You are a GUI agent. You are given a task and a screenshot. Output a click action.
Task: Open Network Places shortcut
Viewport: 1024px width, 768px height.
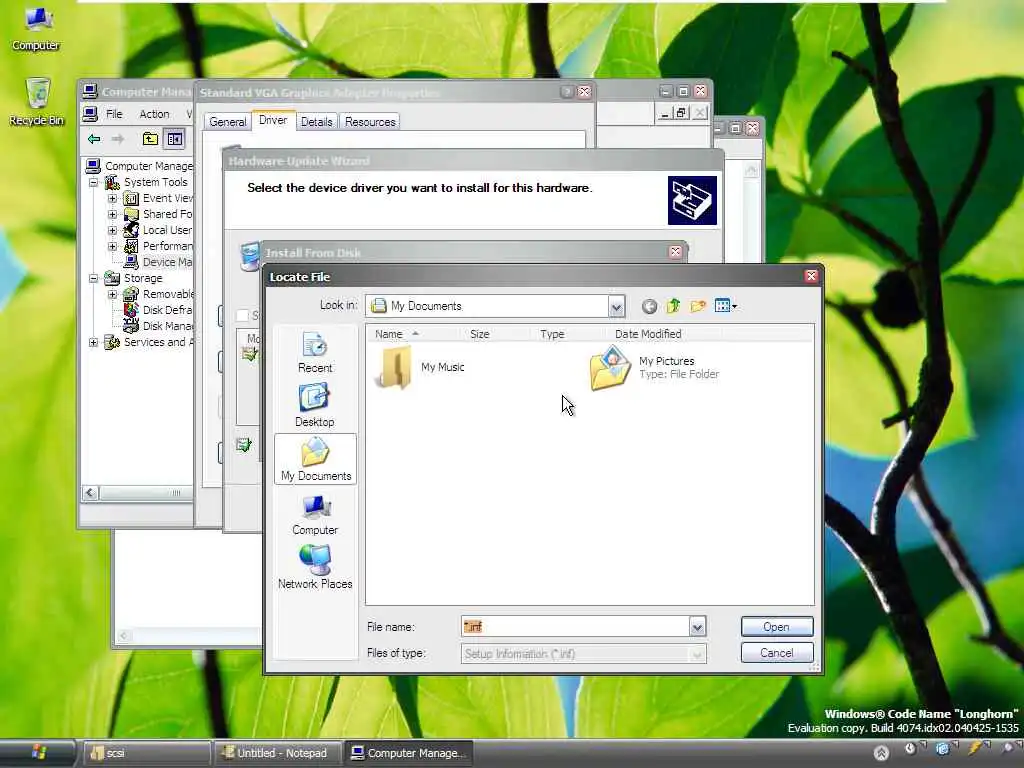tap(315, 568)
